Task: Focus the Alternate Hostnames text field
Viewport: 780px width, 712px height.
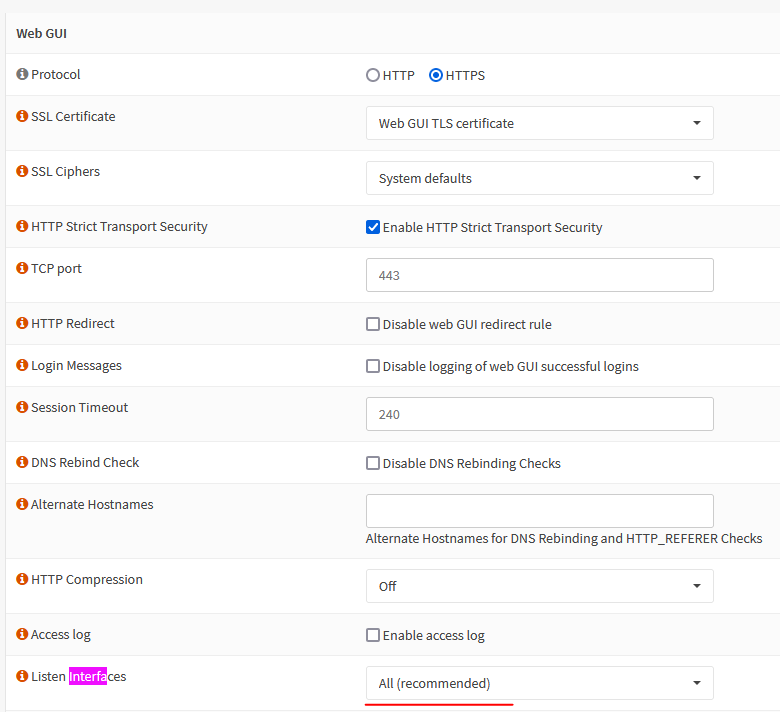Action: [539, 511]
